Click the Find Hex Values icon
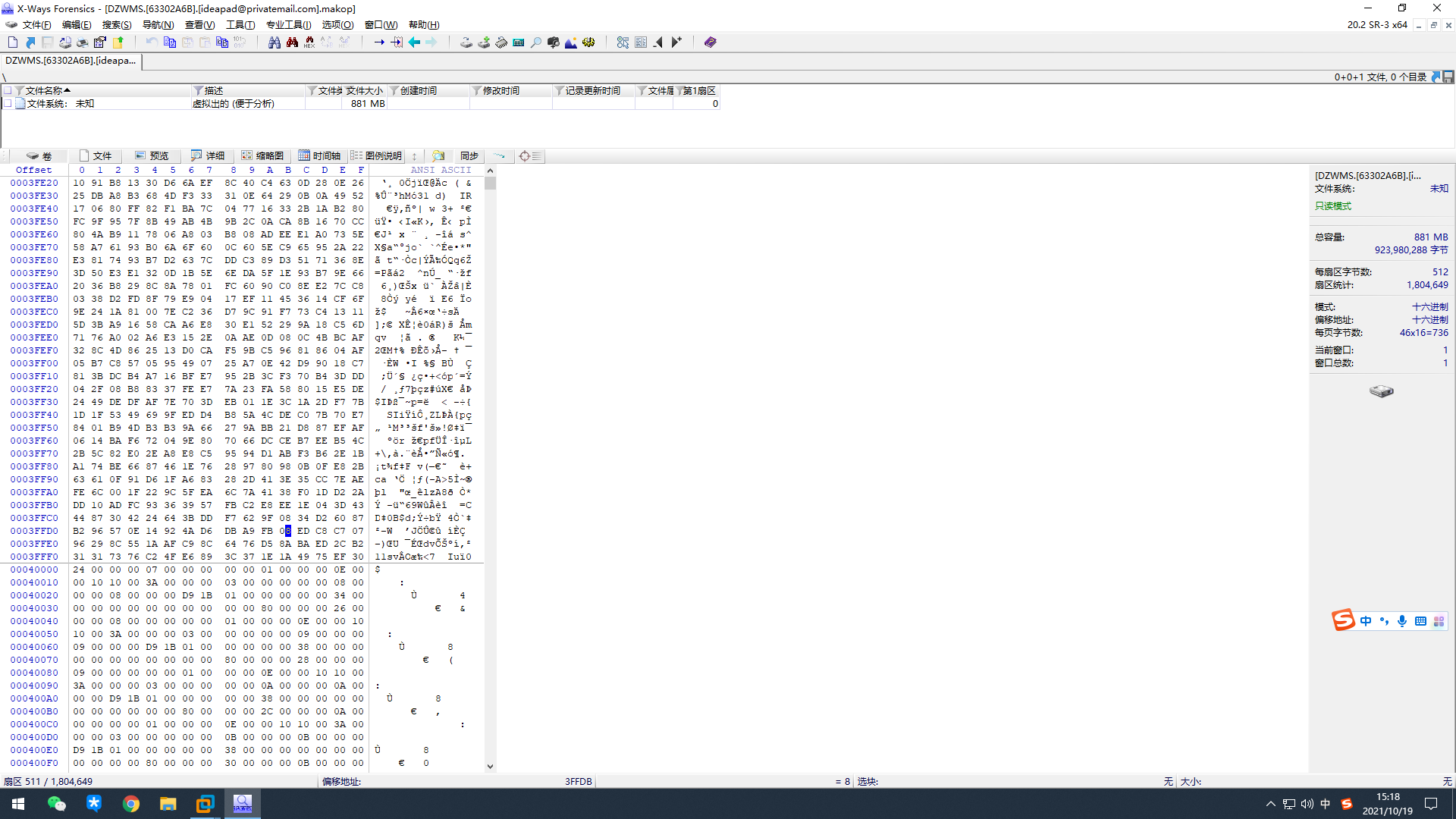This screenshot has height=819, width=1456. (309, 42)
